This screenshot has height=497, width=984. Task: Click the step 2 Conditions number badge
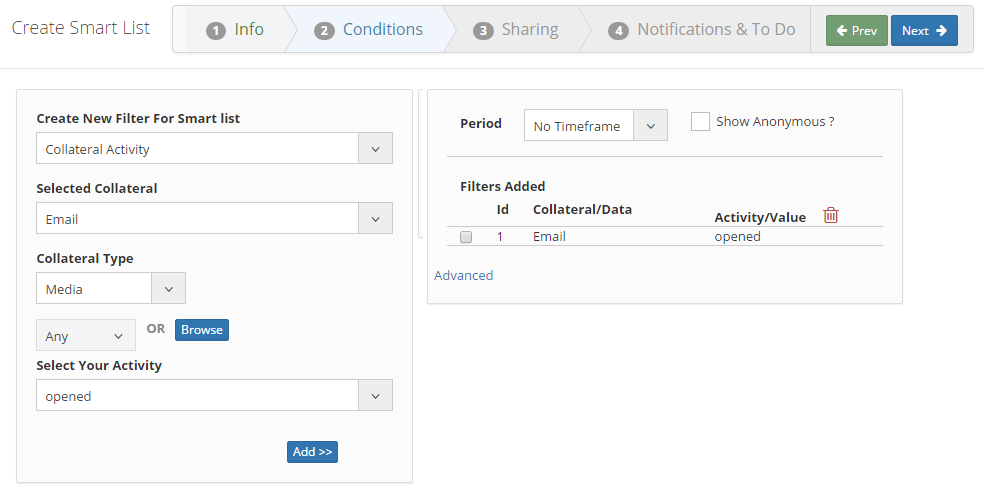click(x=324, y=31)
